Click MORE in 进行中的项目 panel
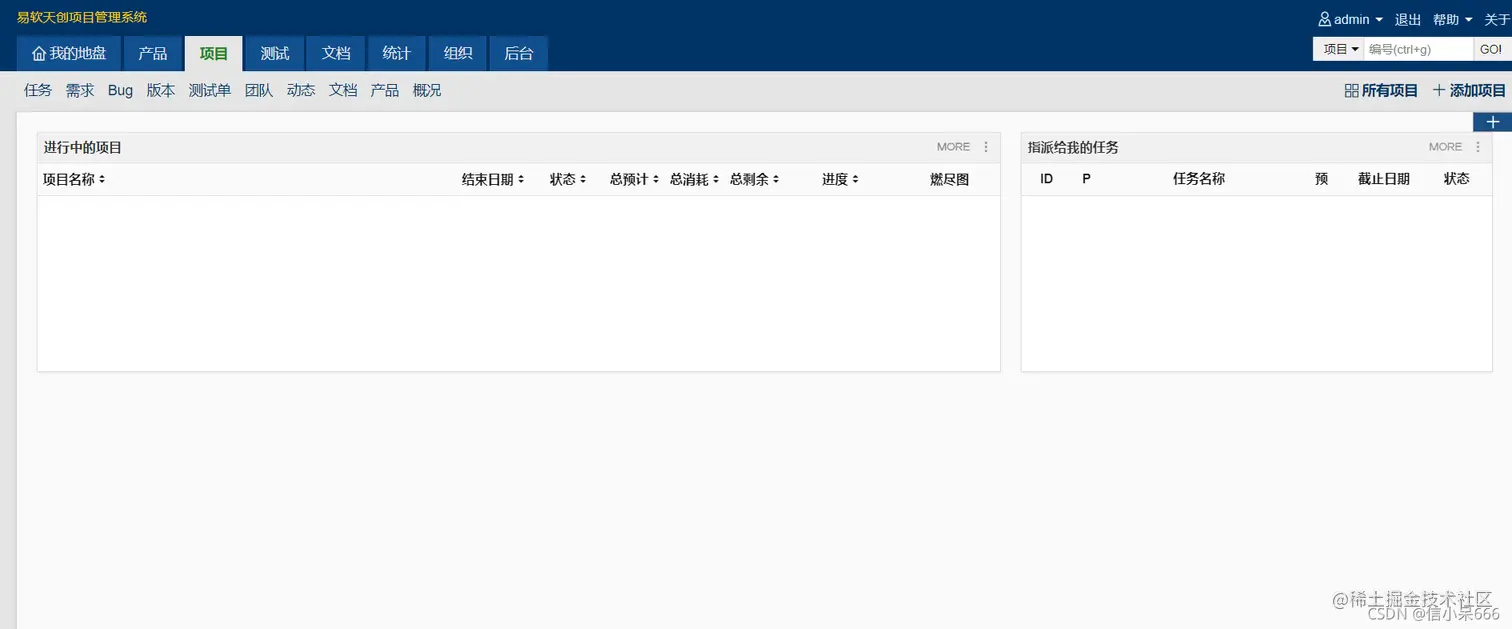 953,147
